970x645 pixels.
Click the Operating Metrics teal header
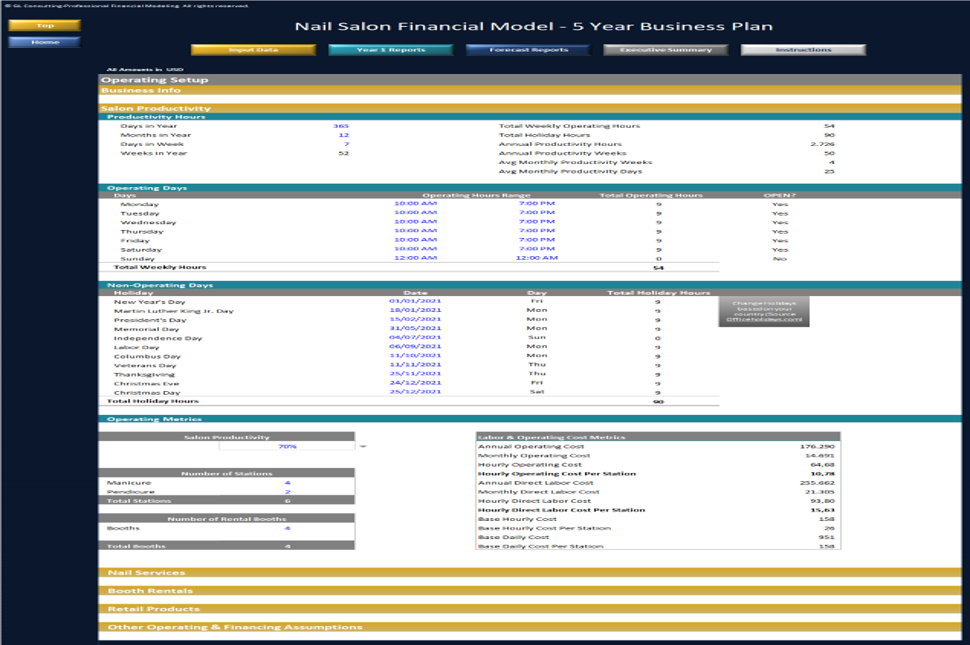[530, 419]
